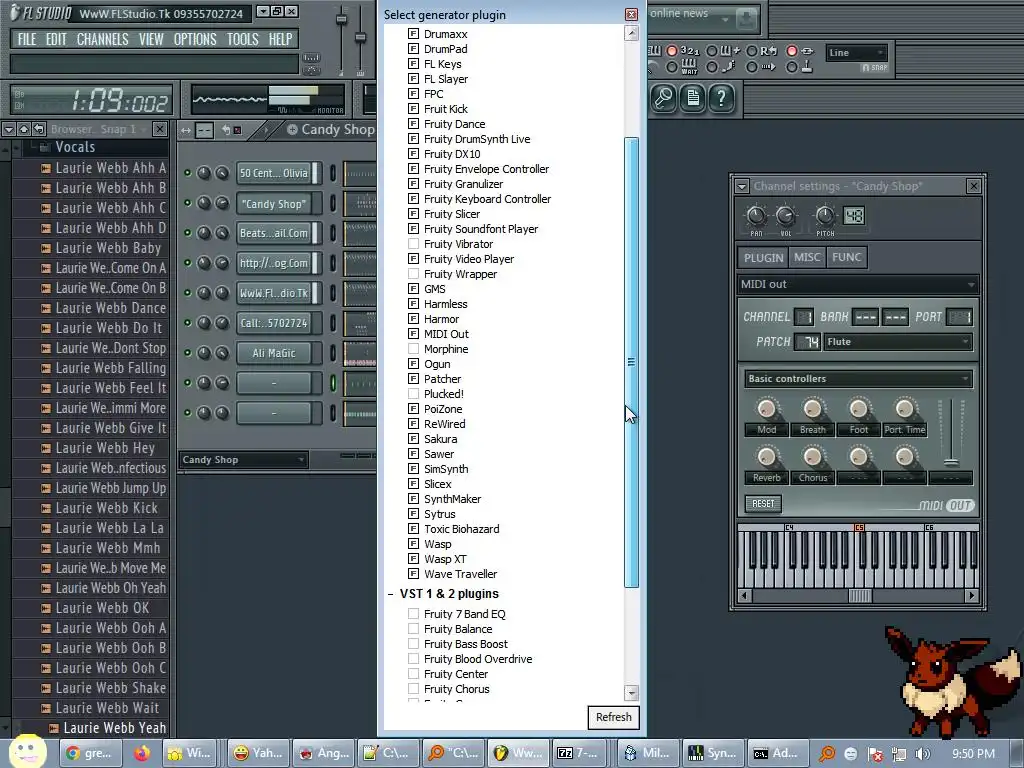Check the Plucked! plugin checkbox
The image size is (1024, 768).
413,394
